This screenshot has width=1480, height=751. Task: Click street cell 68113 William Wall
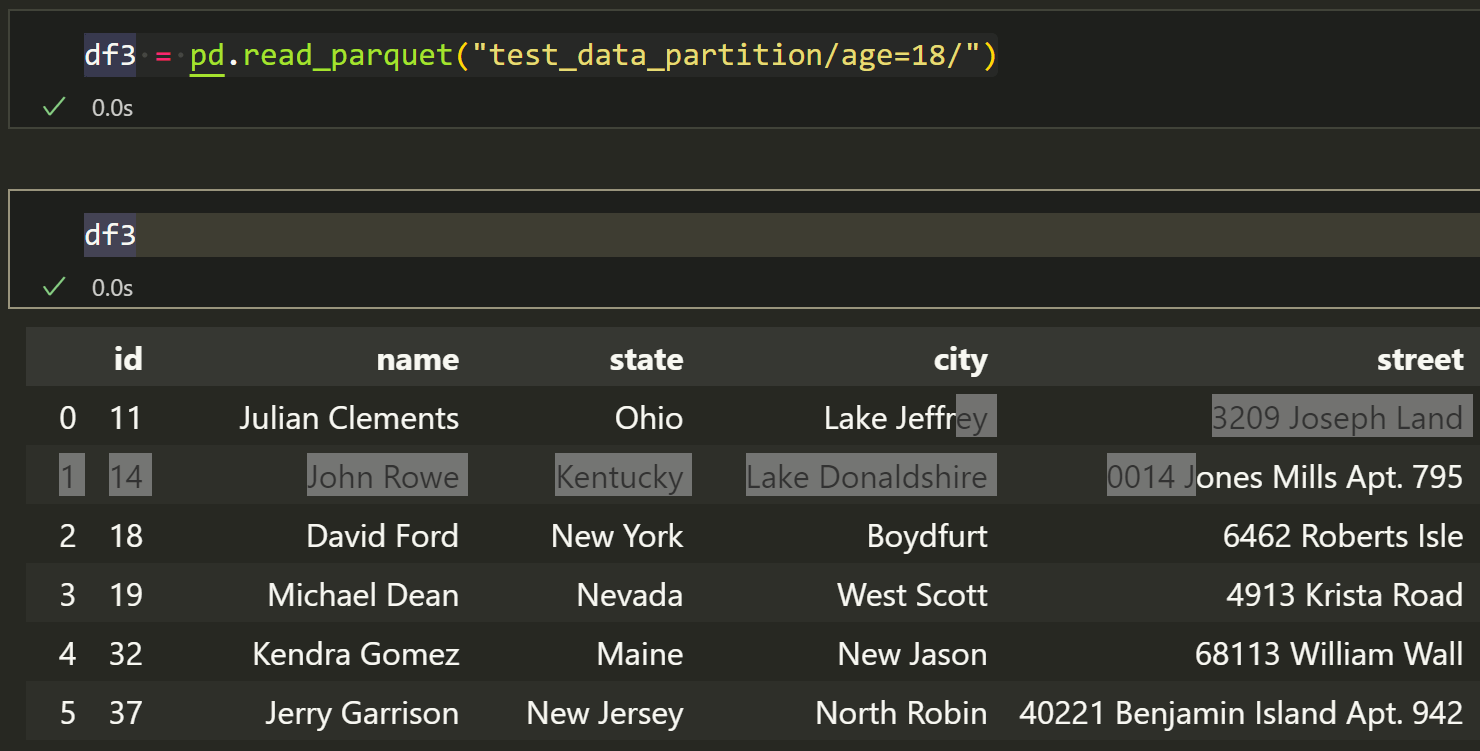click(x=1329, y=653)
